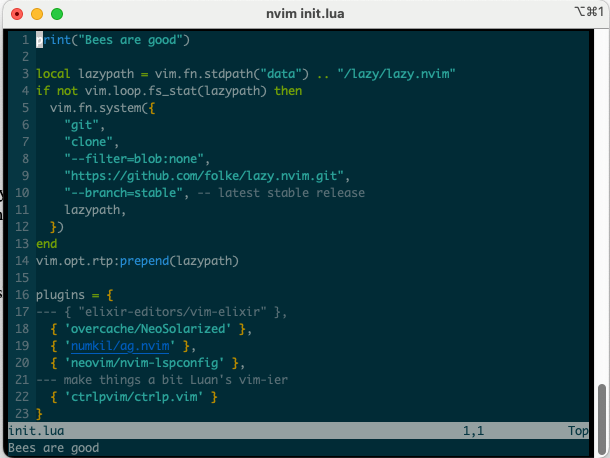Click cursor position '1,1' in status line

pyautogui.click(x=473, y=431)
